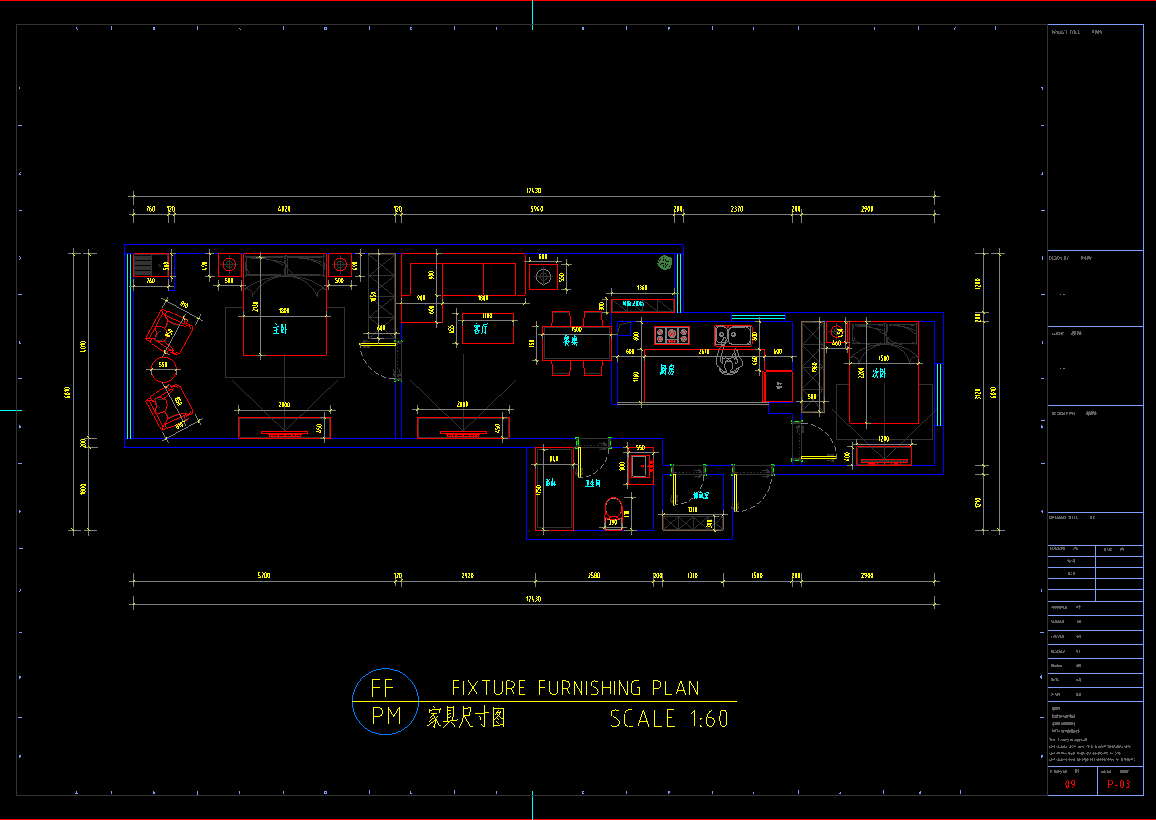
Task: Click the bathroom washbasin symbol
Action: click(636, 465)
